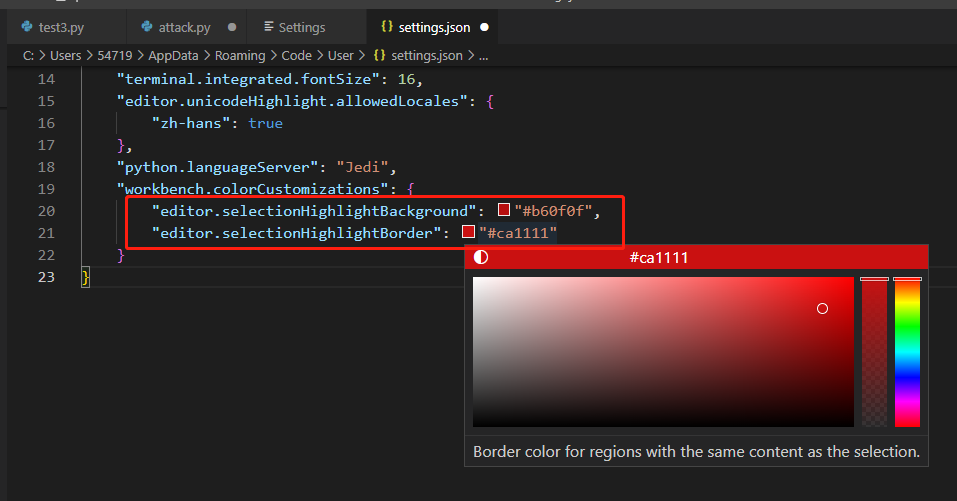Click the #b60f0f color swatch on line 20
The image size is (957, 501).
coord(504,210)
